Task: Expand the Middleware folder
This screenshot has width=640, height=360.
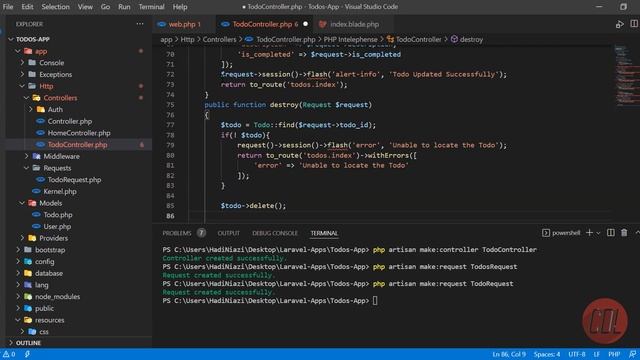Action: 26,156
